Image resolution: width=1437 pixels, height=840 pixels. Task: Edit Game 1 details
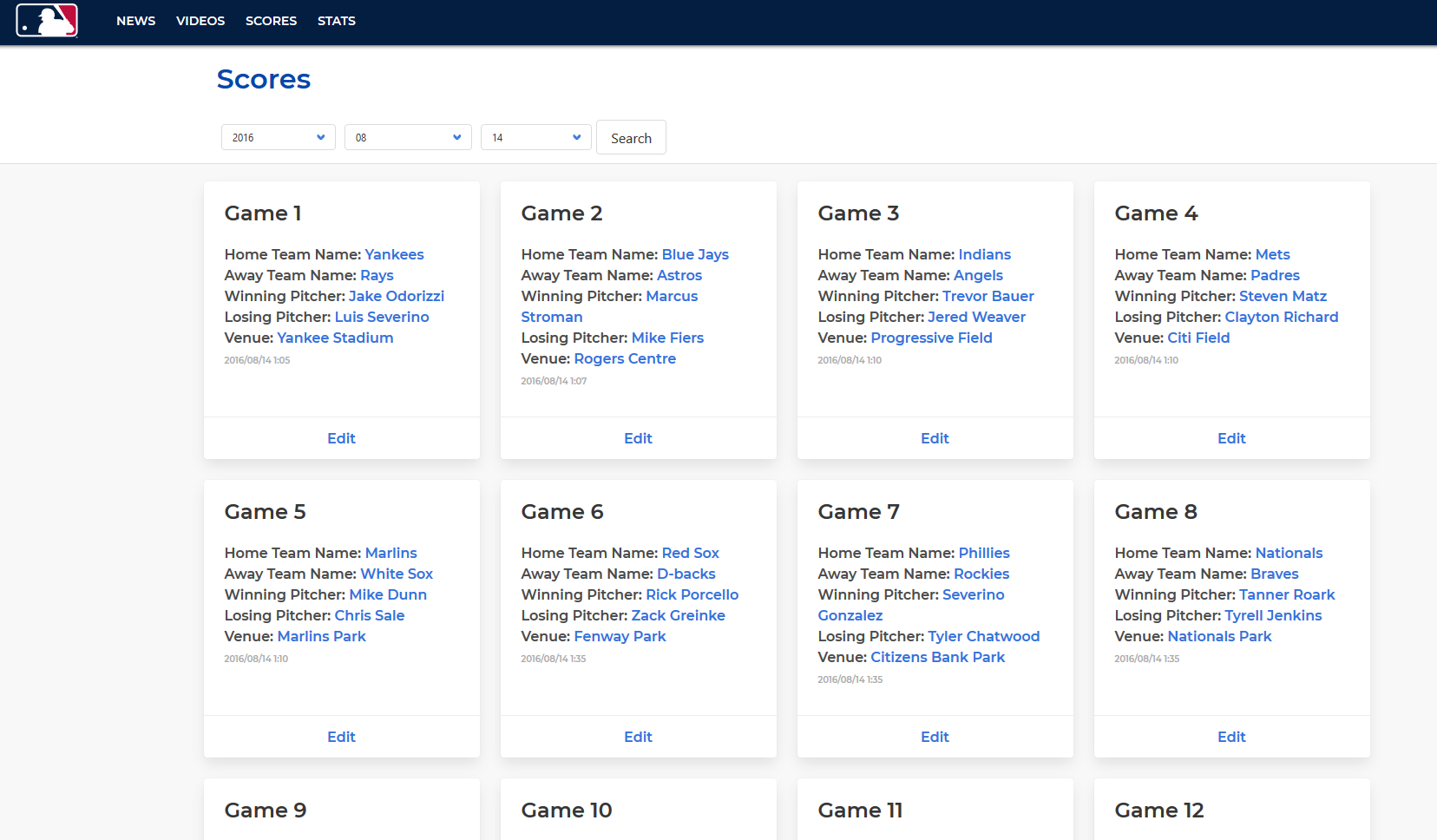click(x=341, y=438)
